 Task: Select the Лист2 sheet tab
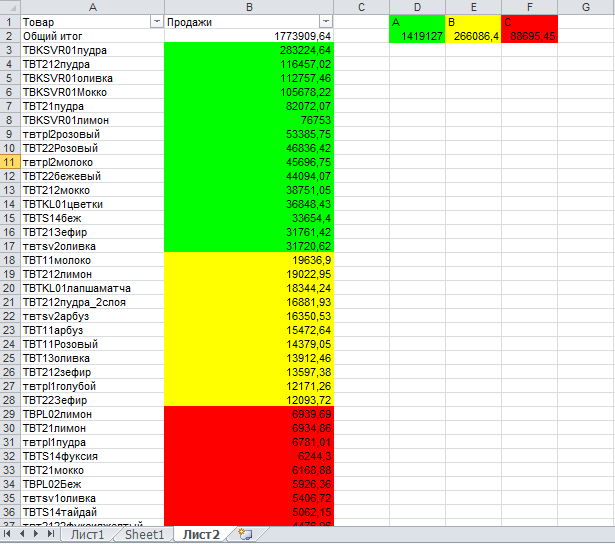pos(201,535)
